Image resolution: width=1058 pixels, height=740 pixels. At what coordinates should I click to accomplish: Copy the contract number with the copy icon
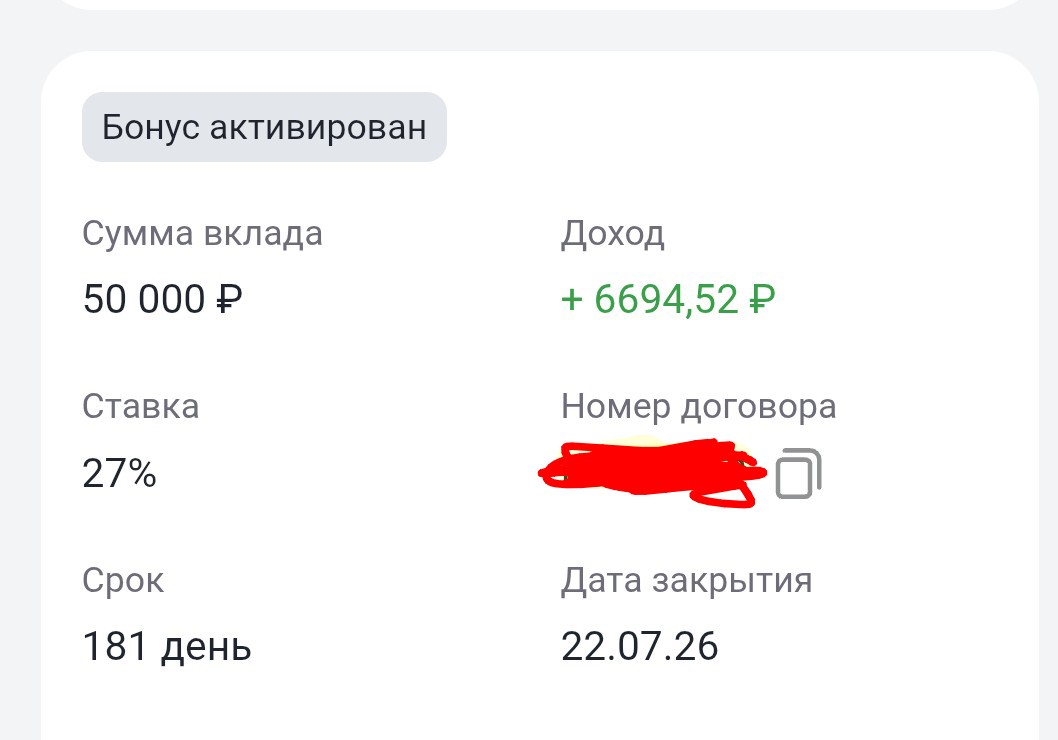pyautogui.click(x=798, y=473)
